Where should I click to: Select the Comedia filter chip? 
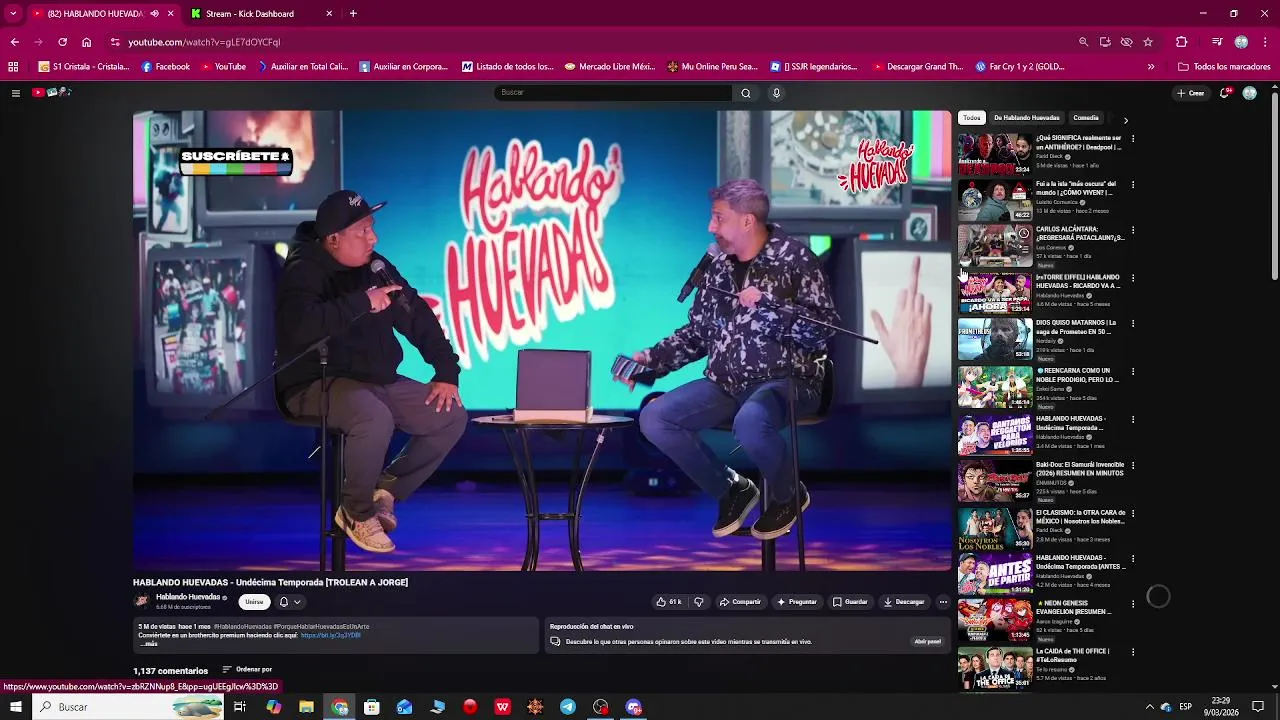(x=1086, y=118)
